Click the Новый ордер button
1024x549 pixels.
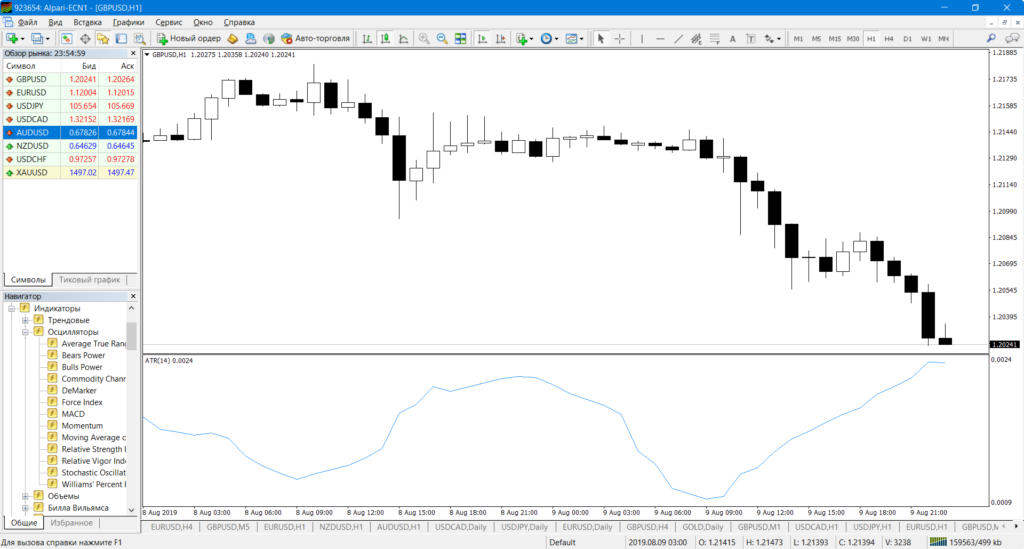189,39
